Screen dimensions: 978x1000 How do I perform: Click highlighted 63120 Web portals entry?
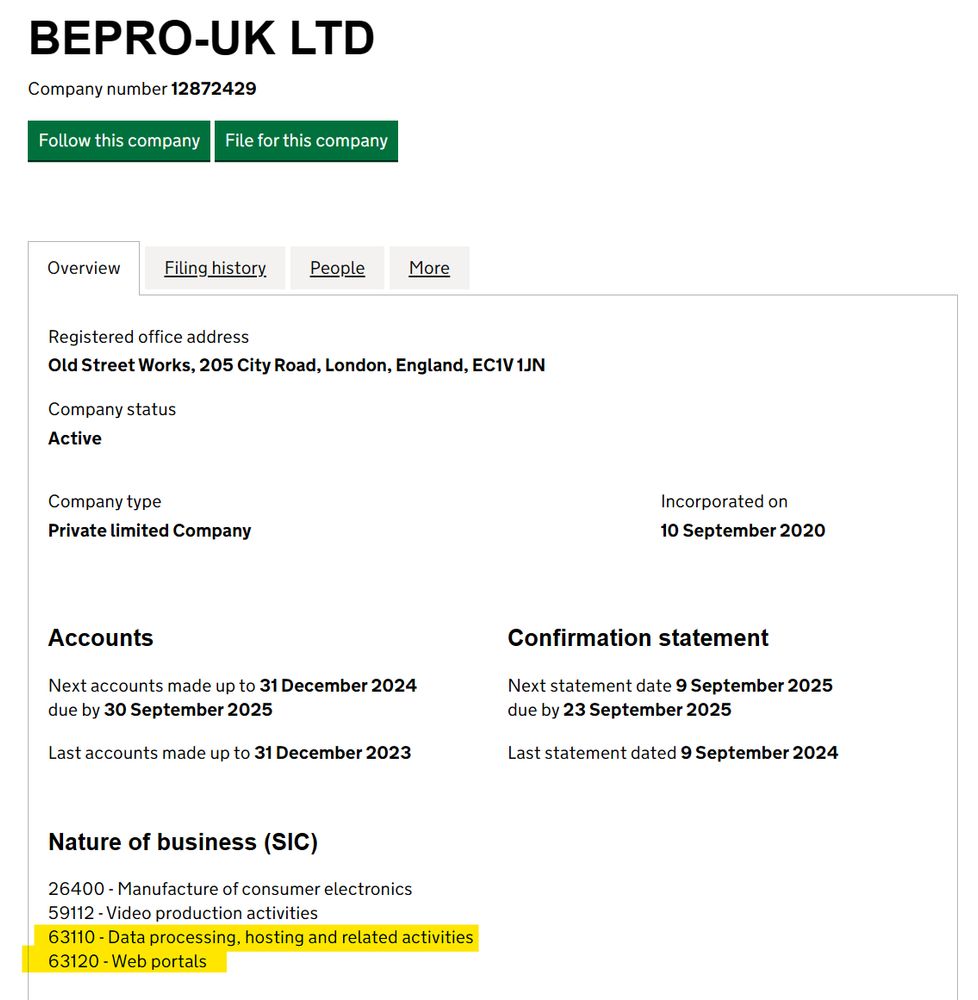coord(128,962)
